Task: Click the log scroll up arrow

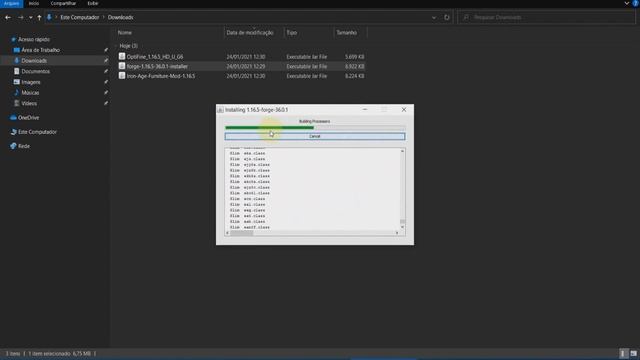Action: coord(402,151)
